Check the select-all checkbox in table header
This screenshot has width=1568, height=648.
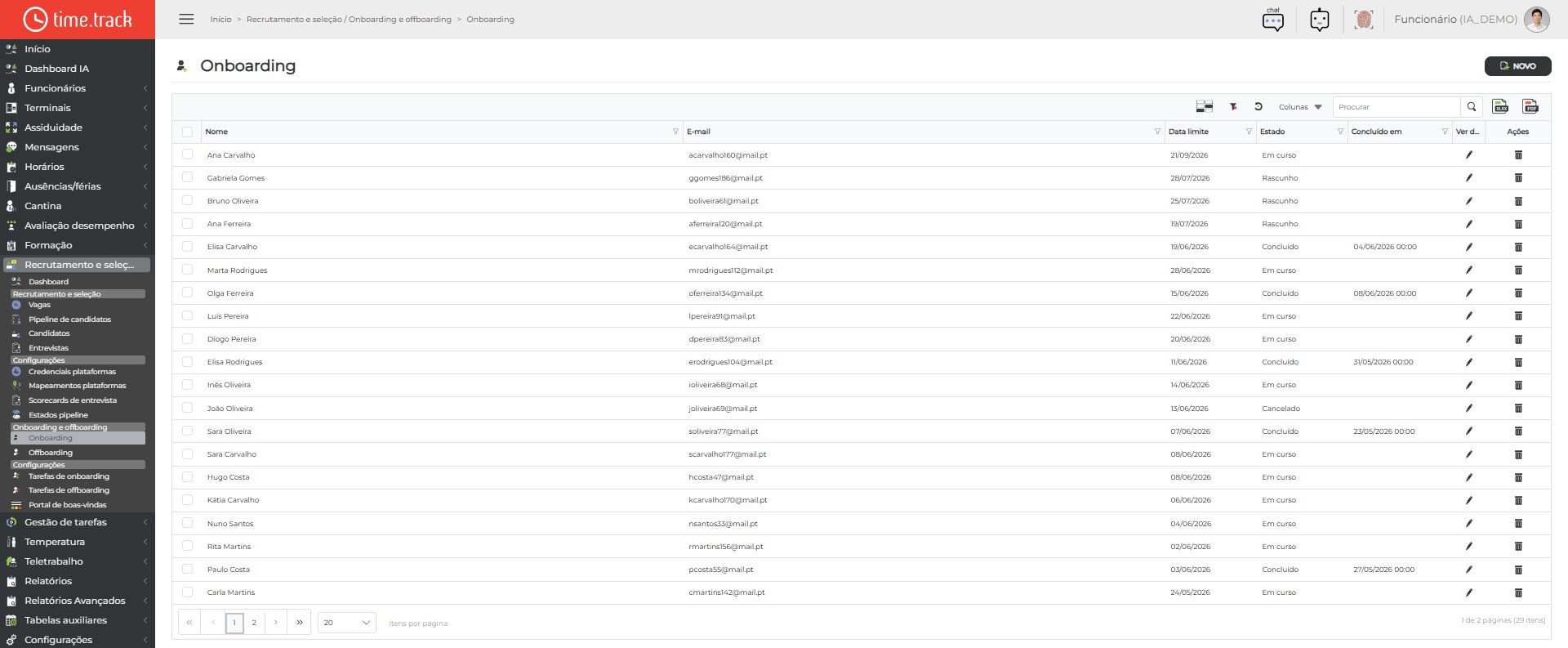[x=187, y=132]
